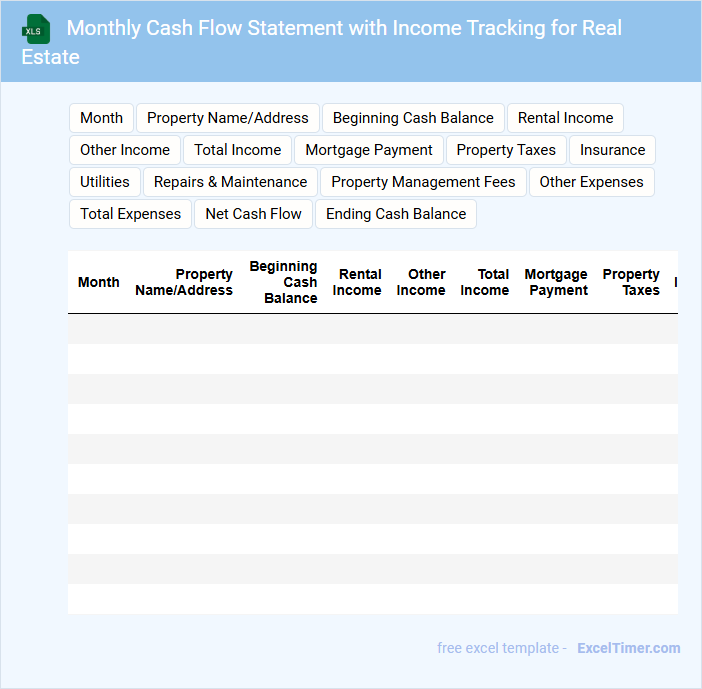
Task: Click the Beginning Cash Balance tag
Action: pyautogui.click(x=413, y=118)
